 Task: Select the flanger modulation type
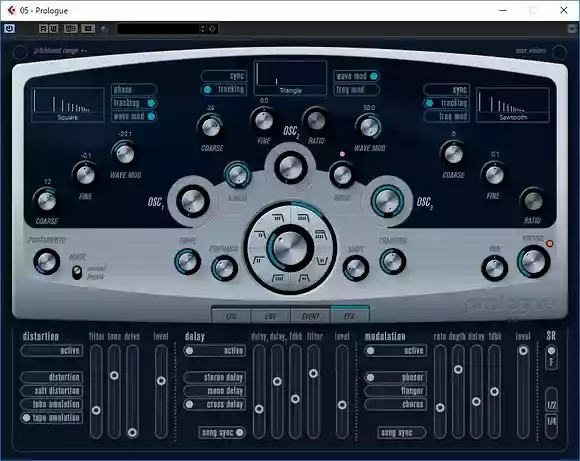click(x=396, y=391)
